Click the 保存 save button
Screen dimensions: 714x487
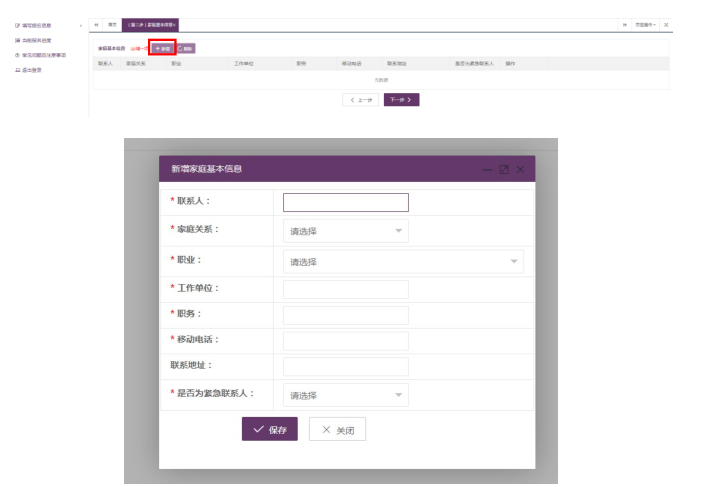click(x=270, y=430)
